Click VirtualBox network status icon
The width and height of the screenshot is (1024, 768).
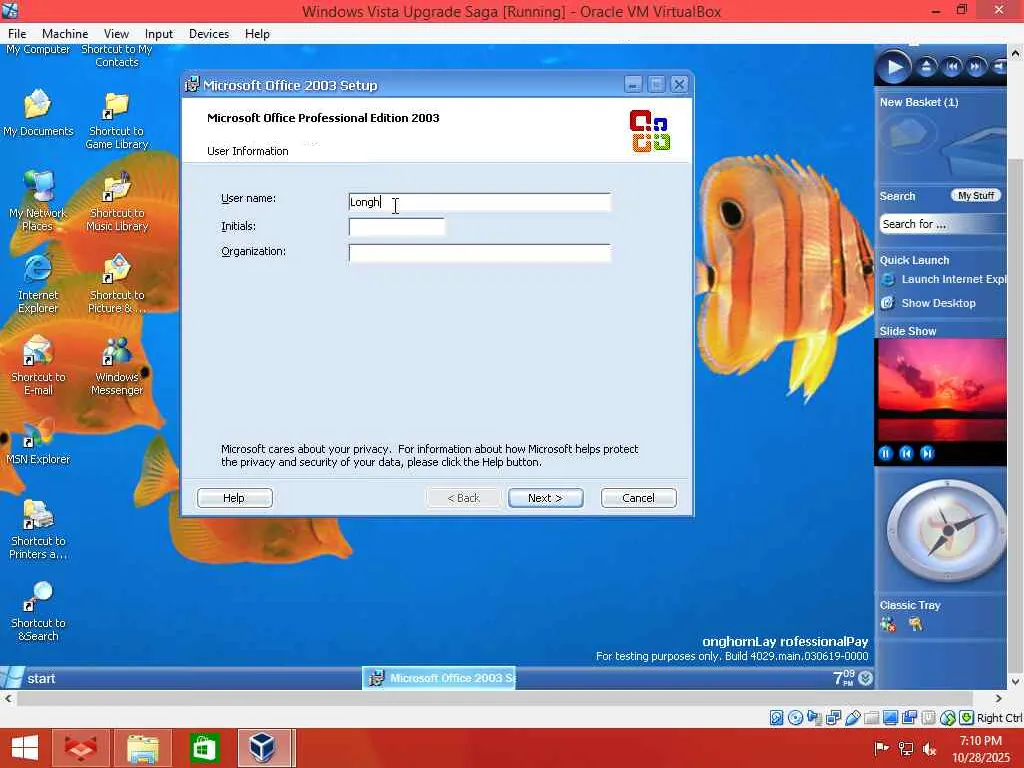pos(833,718)
